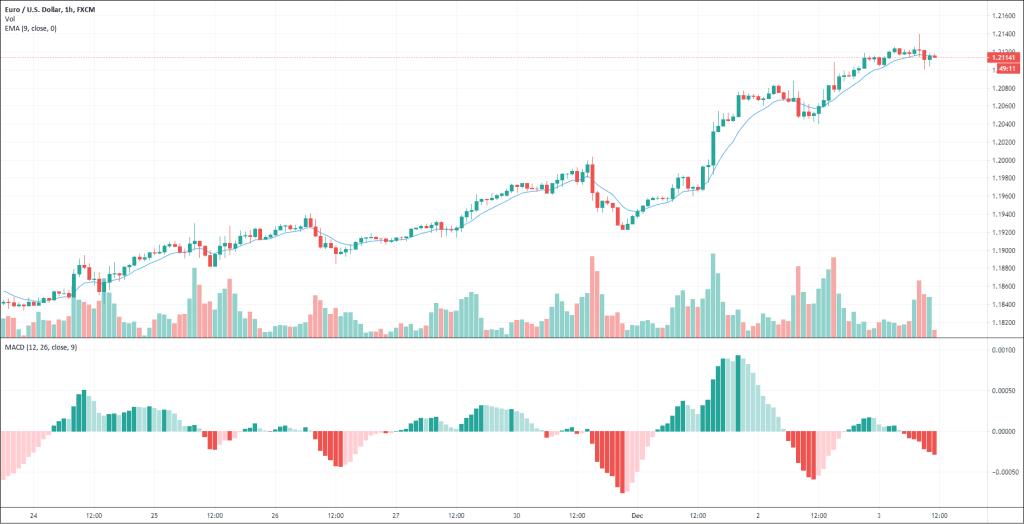
Task: Click the 0.00100 MACD scale label
Action: tap(1004, 350)
